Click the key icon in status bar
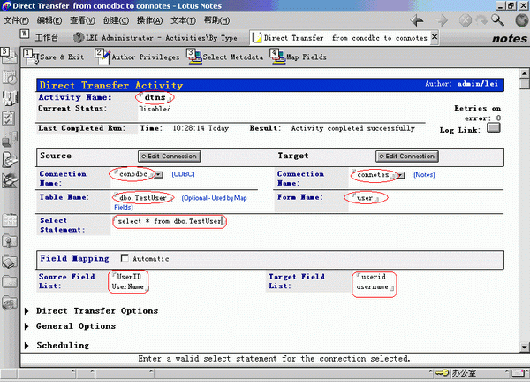This screenshot has width=530, height=382. point(441,373)
